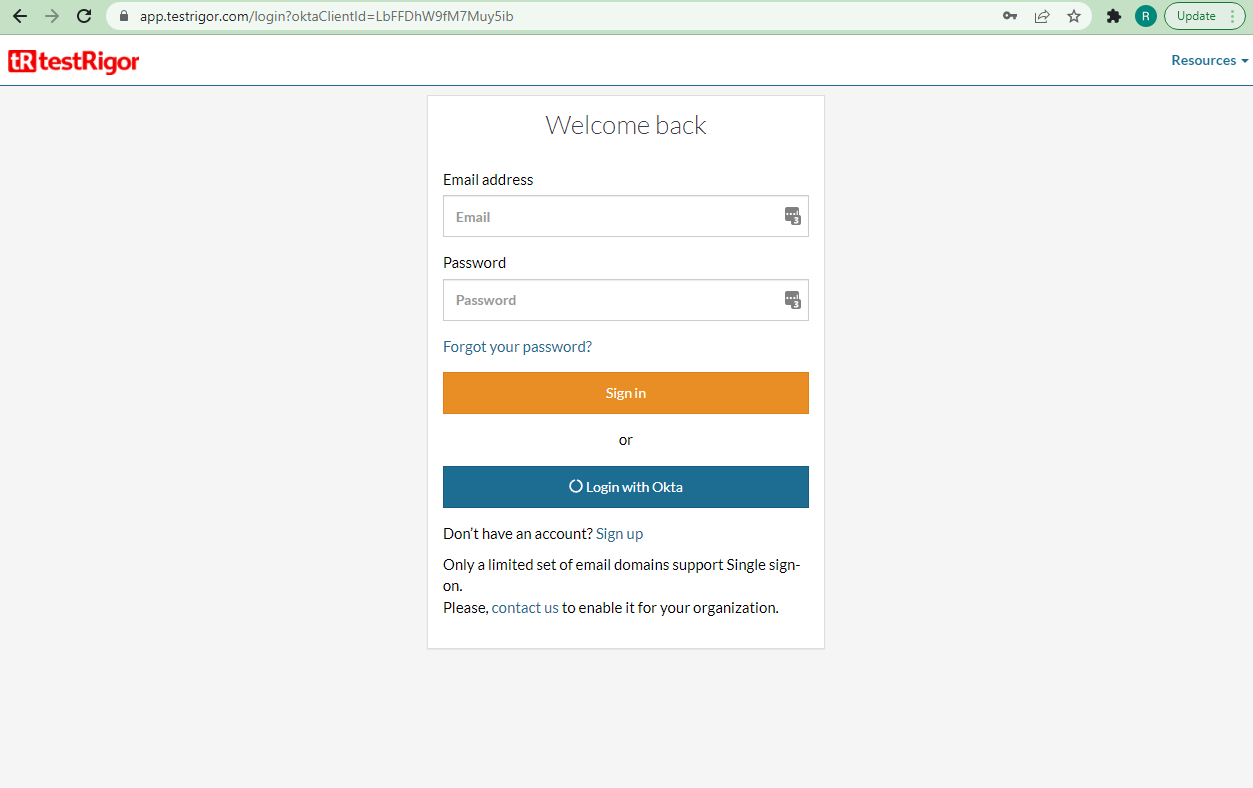Click the share page icon

pyautogui.click(x=1042, y=16)
